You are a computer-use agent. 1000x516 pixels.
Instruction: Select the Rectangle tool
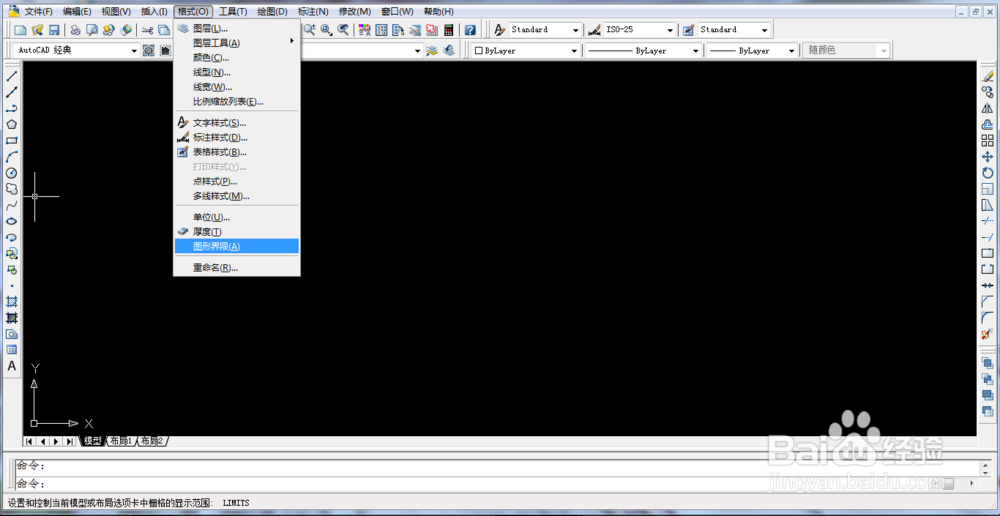[x=11, y=140]
